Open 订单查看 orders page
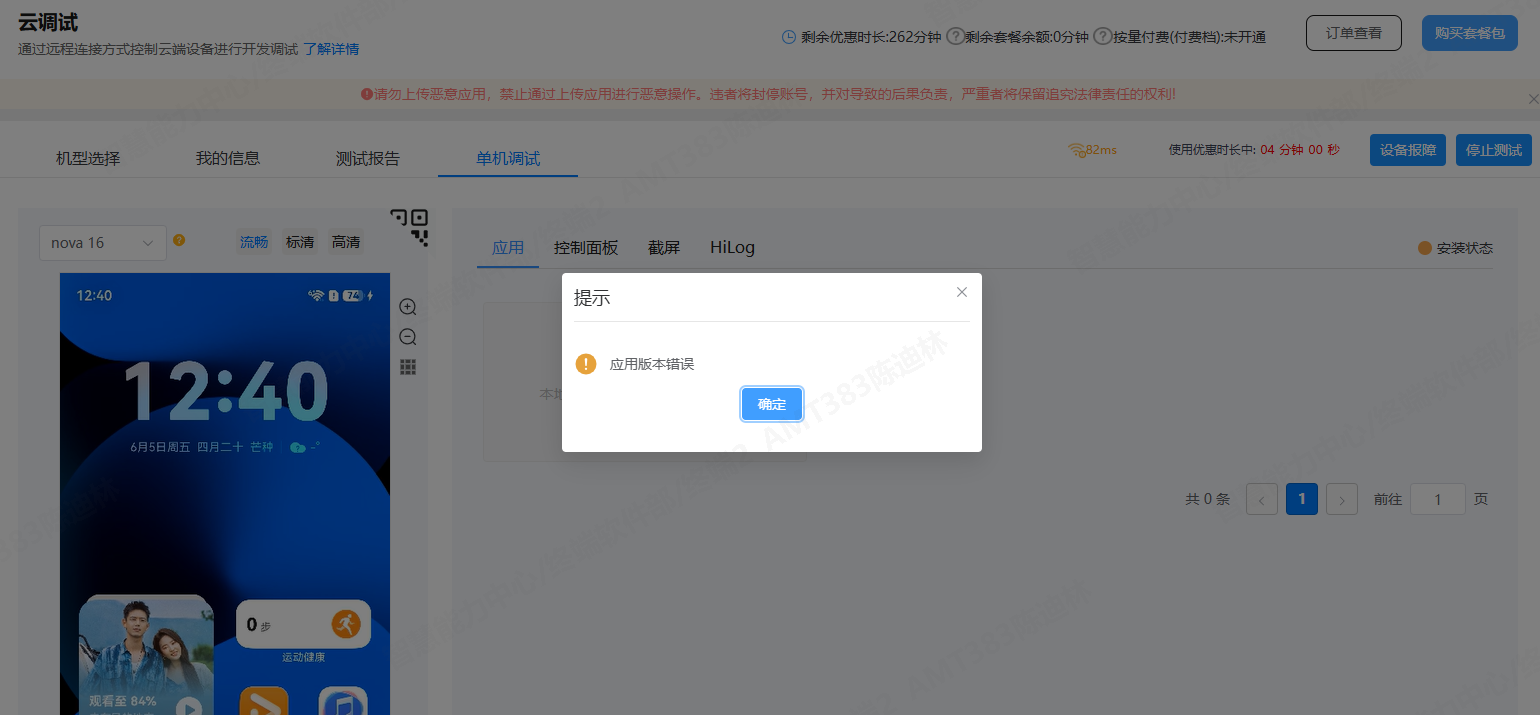 (x=1354, y=33)
